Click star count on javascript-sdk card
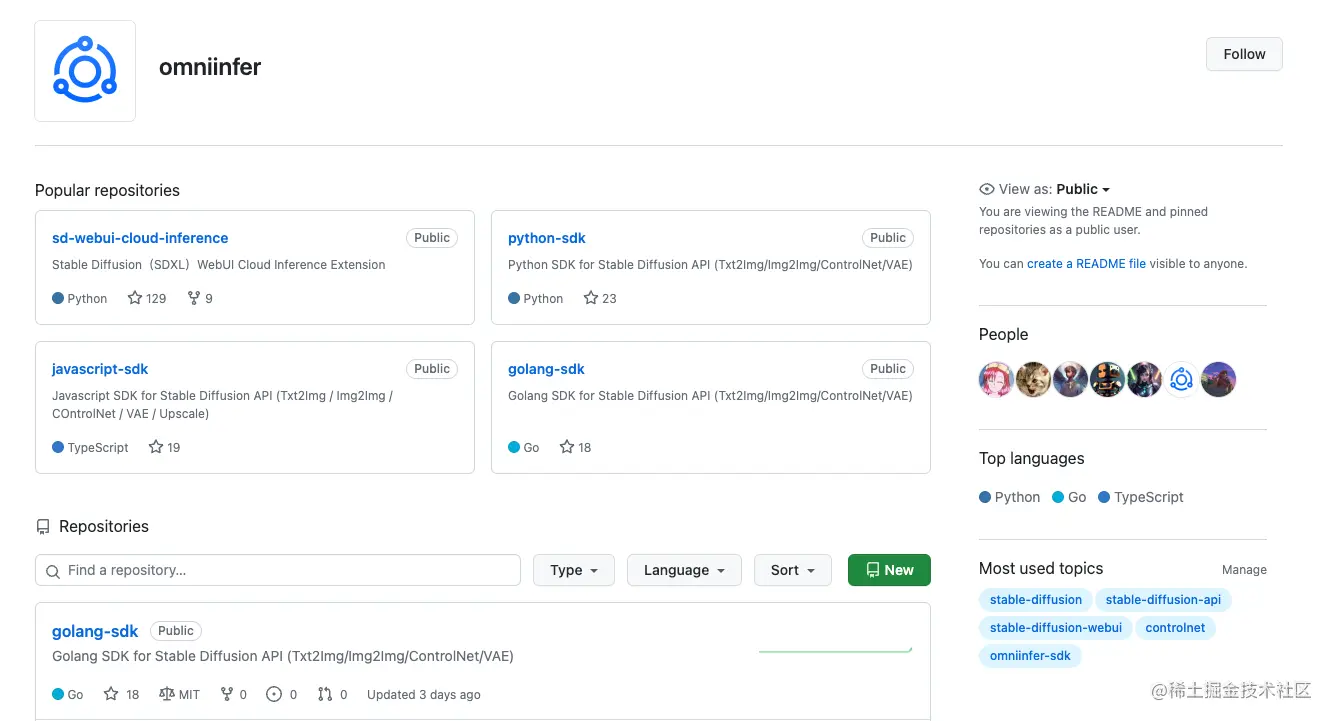The height and width of the screenshot is (721, 1332). (164, 447)
